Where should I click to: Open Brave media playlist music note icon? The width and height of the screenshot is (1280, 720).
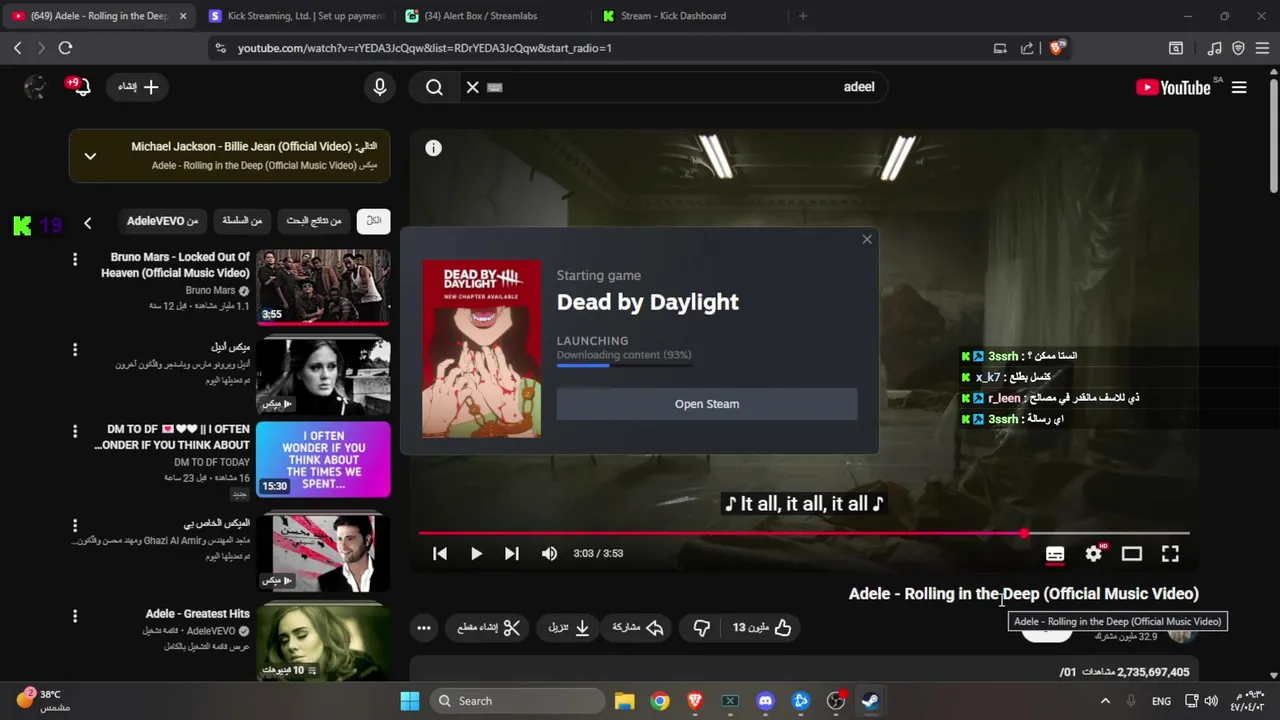[1214, 48]
